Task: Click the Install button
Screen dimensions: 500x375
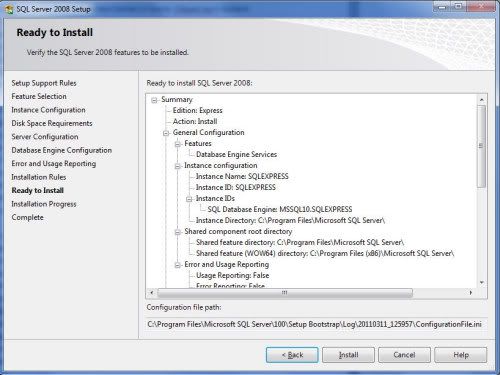Action: (348, 355)
